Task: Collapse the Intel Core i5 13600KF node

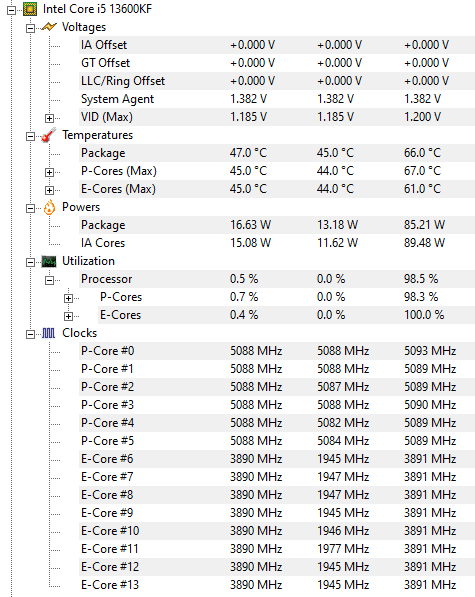Action: (12, 10)
